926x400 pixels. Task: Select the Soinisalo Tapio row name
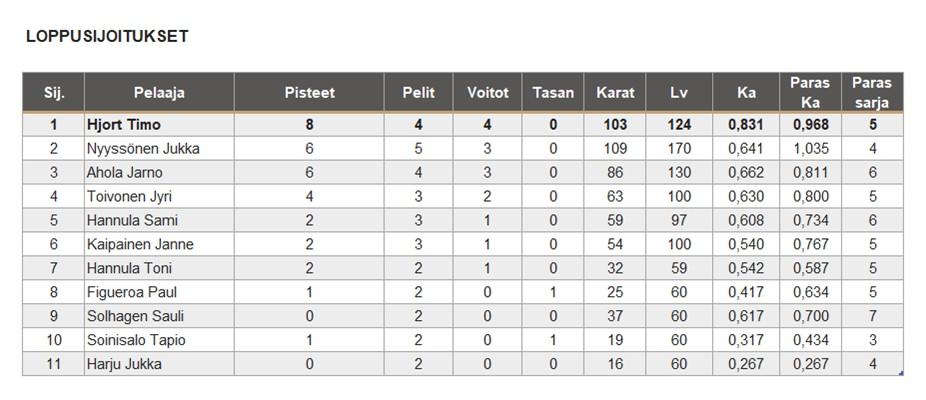pos(136,341)
